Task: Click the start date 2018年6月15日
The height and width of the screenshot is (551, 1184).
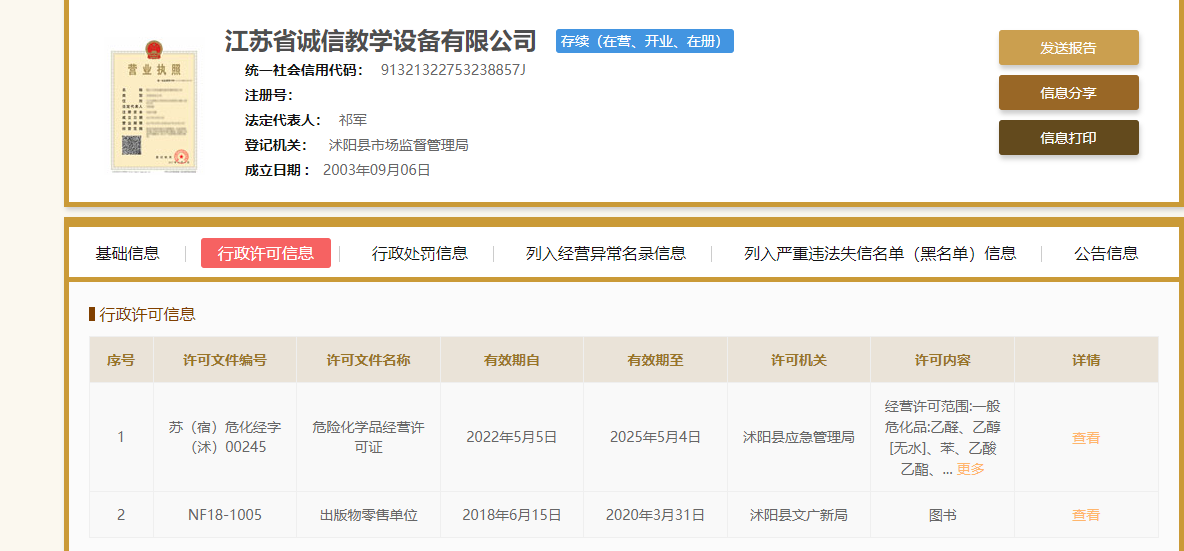Action: 512,515
